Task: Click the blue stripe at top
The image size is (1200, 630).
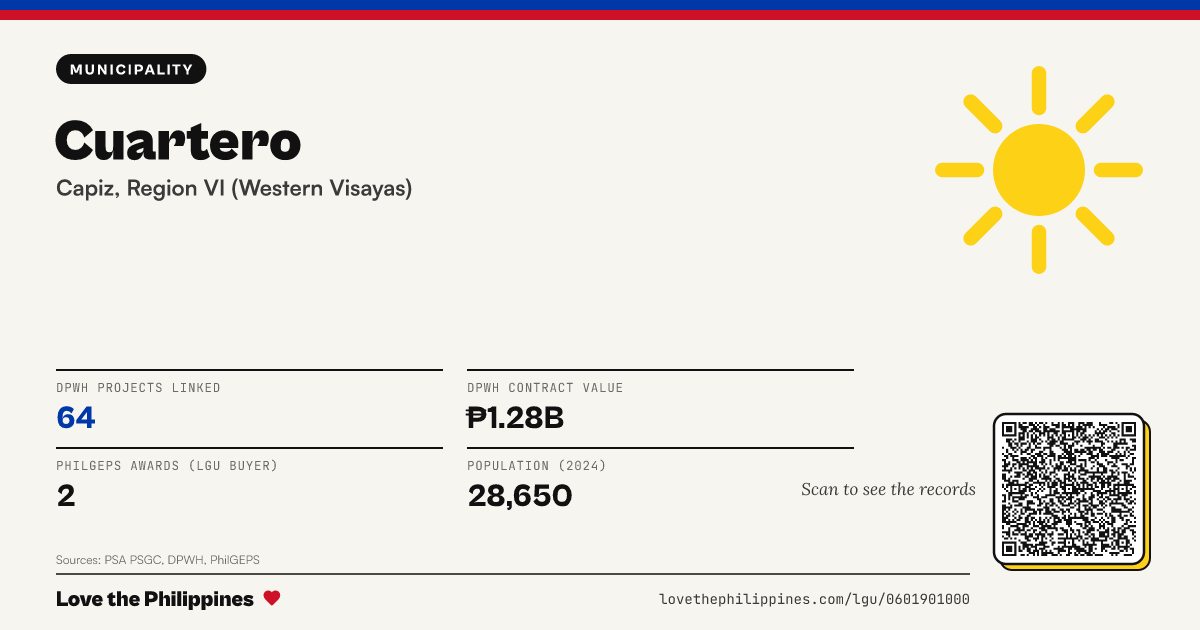Action: click(x=600, y=5)
